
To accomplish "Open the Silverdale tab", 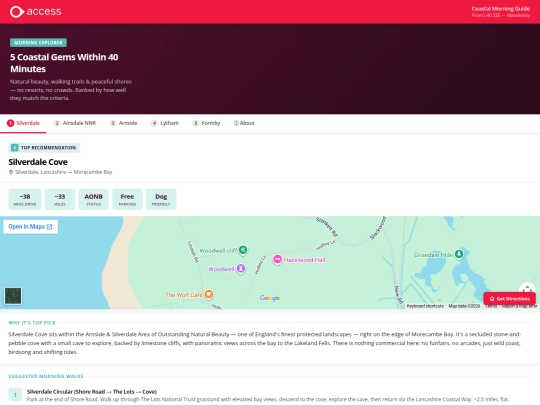I will click(x=23, y=123).
